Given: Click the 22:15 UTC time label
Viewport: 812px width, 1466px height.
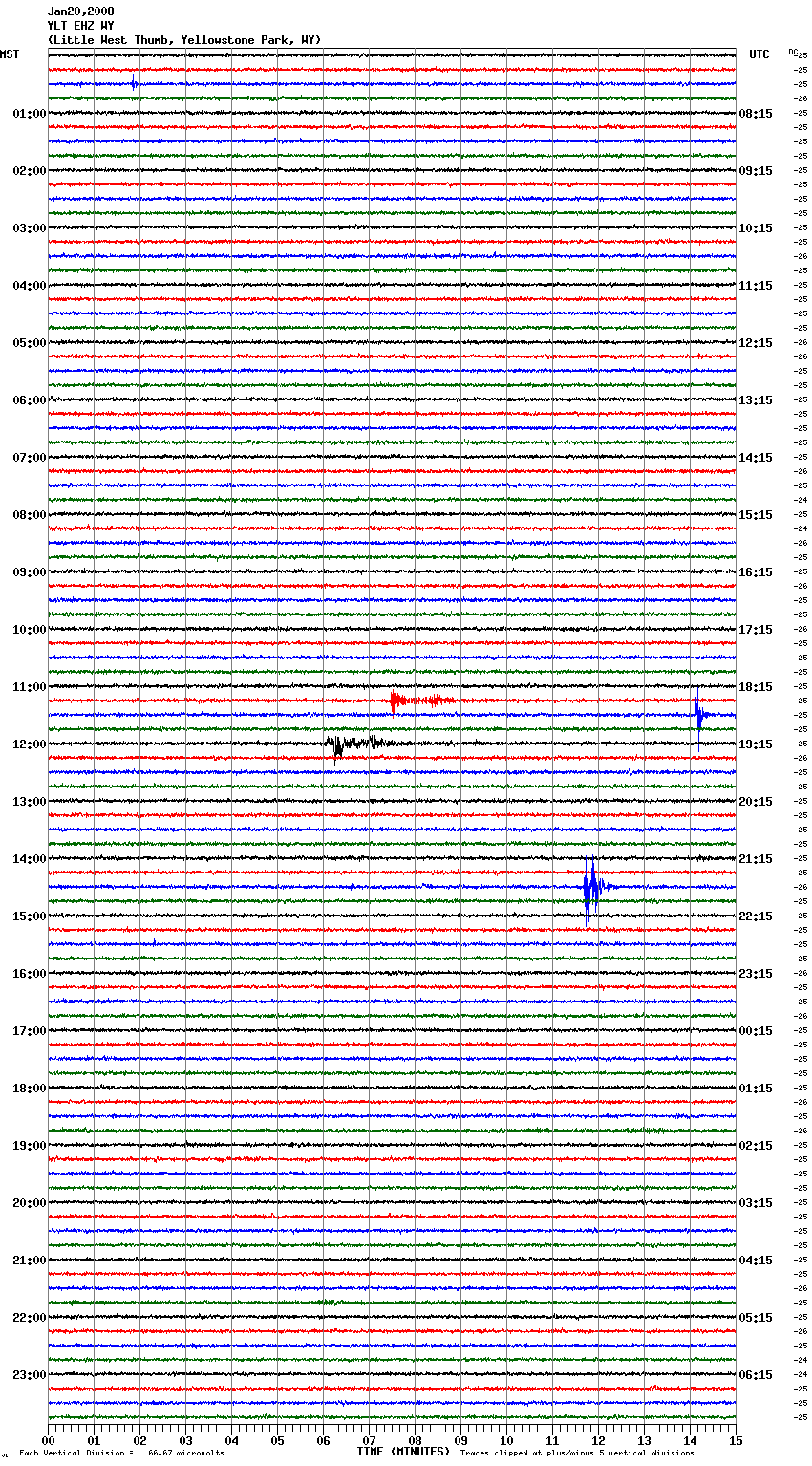Looking at the screenshot, I should (756, 916).
